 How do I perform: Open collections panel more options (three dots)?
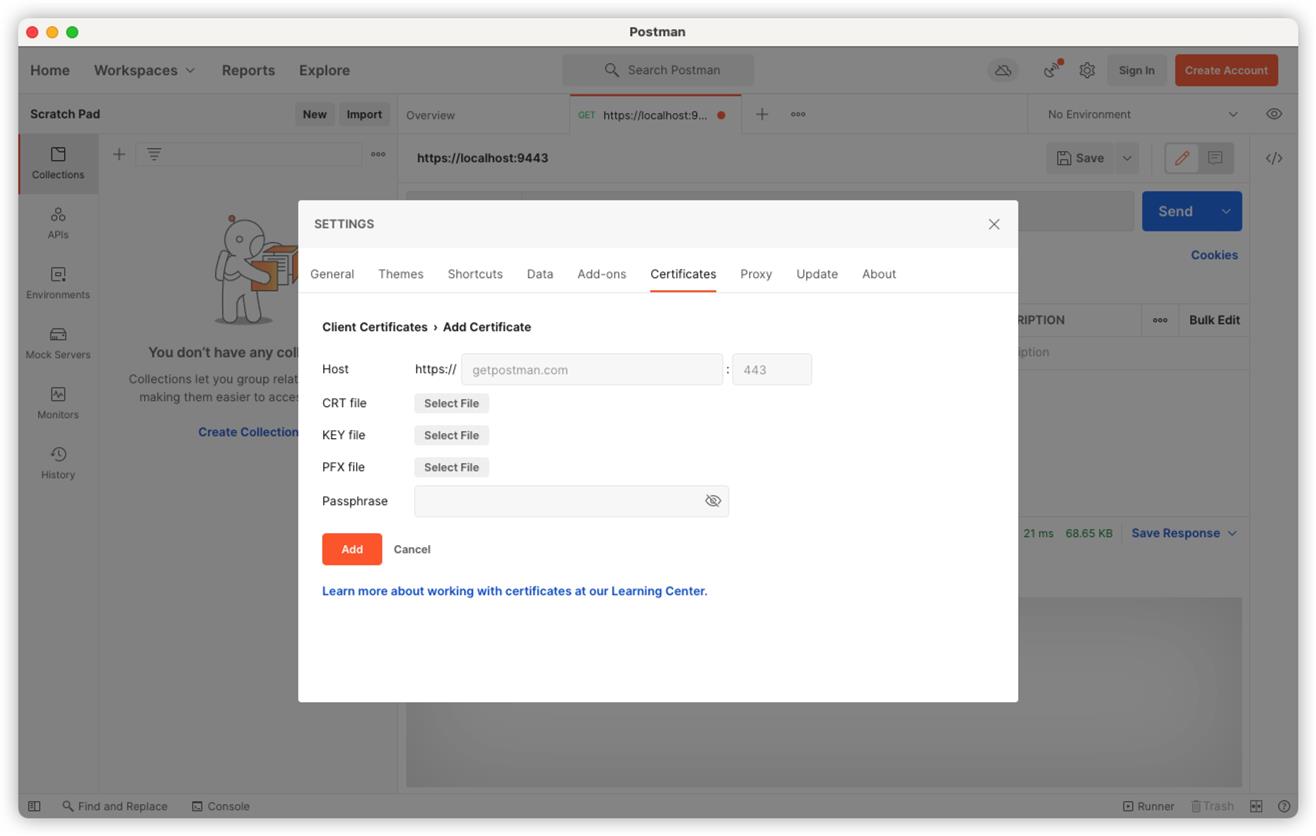[378, 154]
